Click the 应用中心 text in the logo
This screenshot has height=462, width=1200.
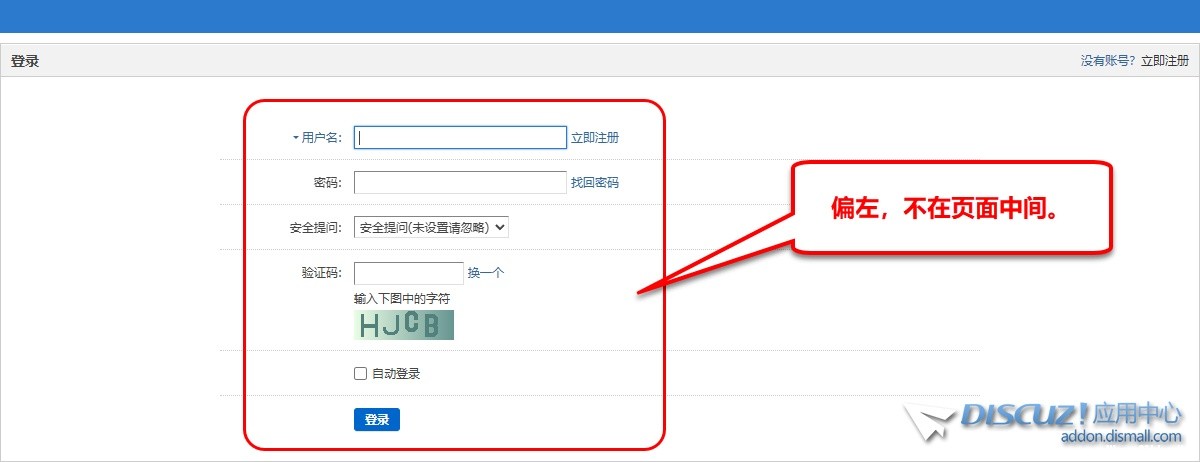(x=1138, y=413)
